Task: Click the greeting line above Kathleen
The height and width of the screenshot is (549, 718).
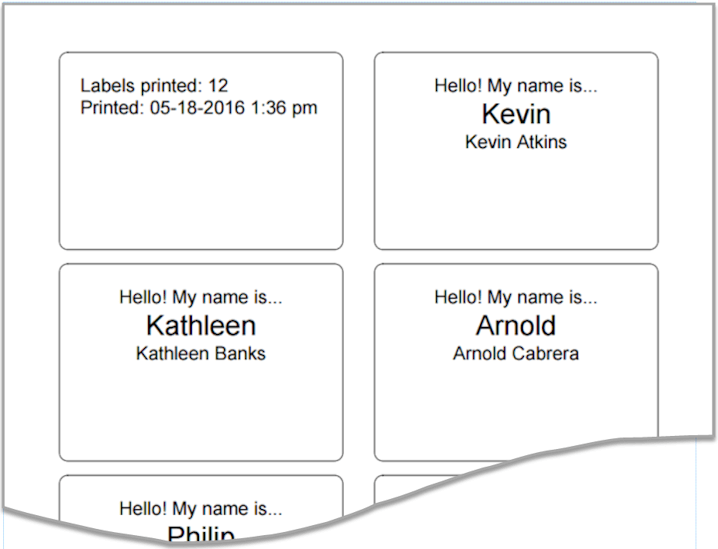Action: 200,297
